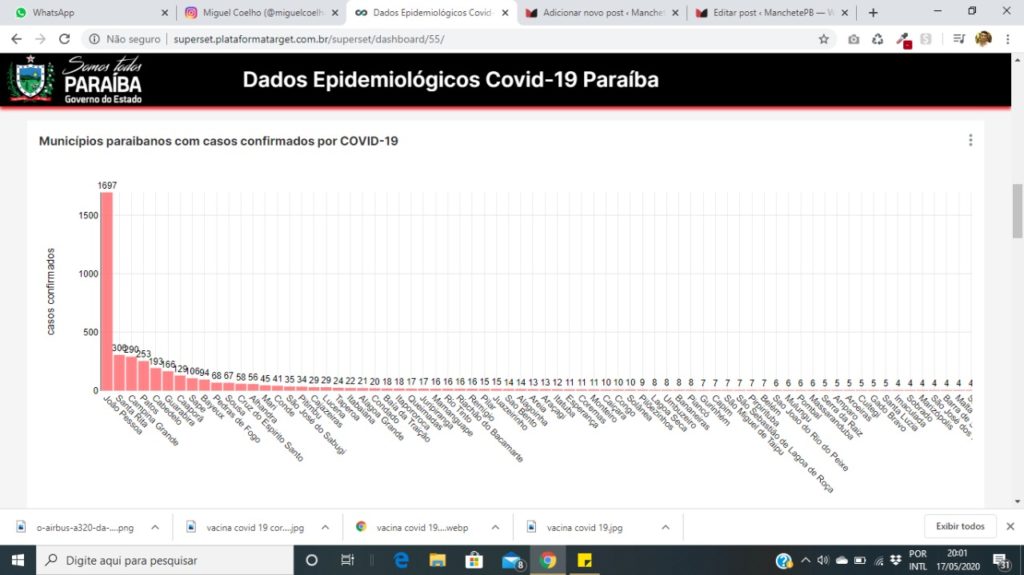Click the camera extension icon

[854, 39]
